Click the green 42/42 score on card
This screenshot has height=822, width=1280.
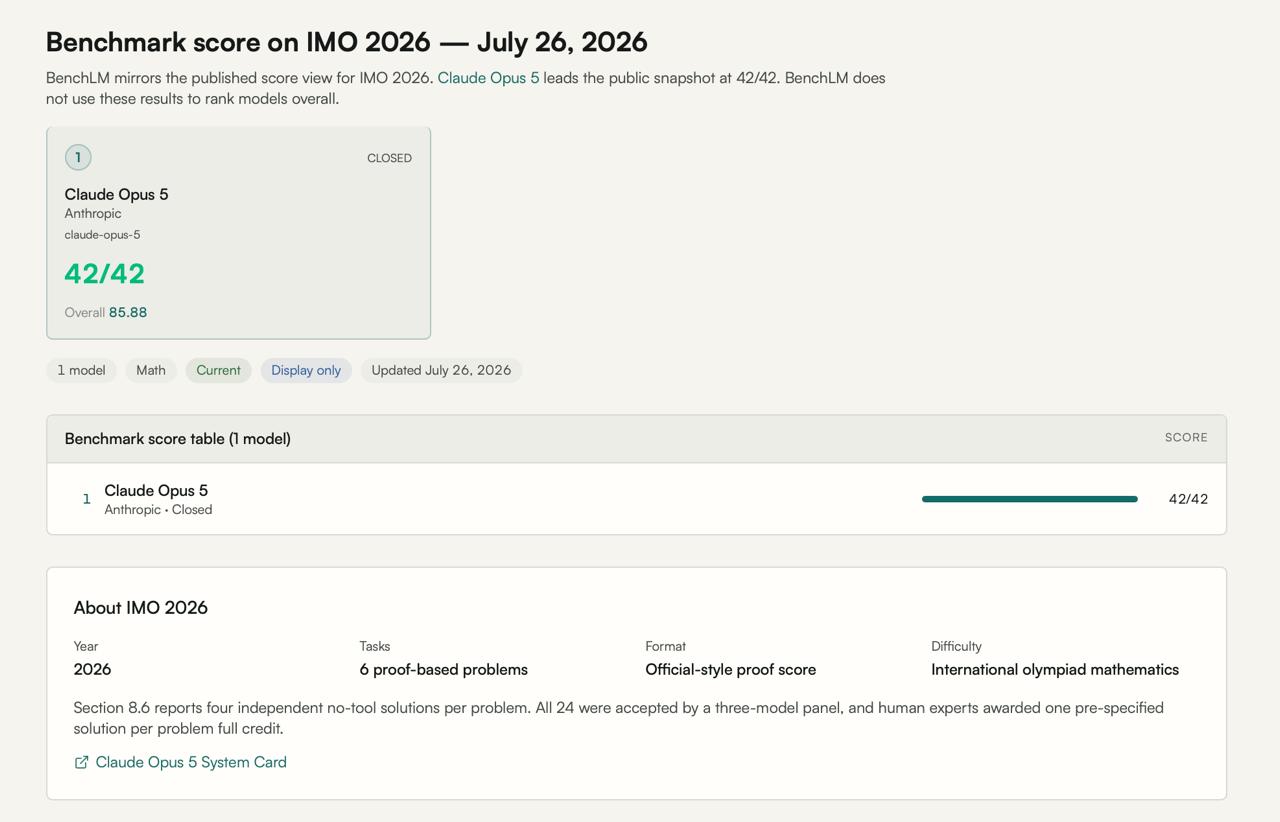[x=105, y=273]
